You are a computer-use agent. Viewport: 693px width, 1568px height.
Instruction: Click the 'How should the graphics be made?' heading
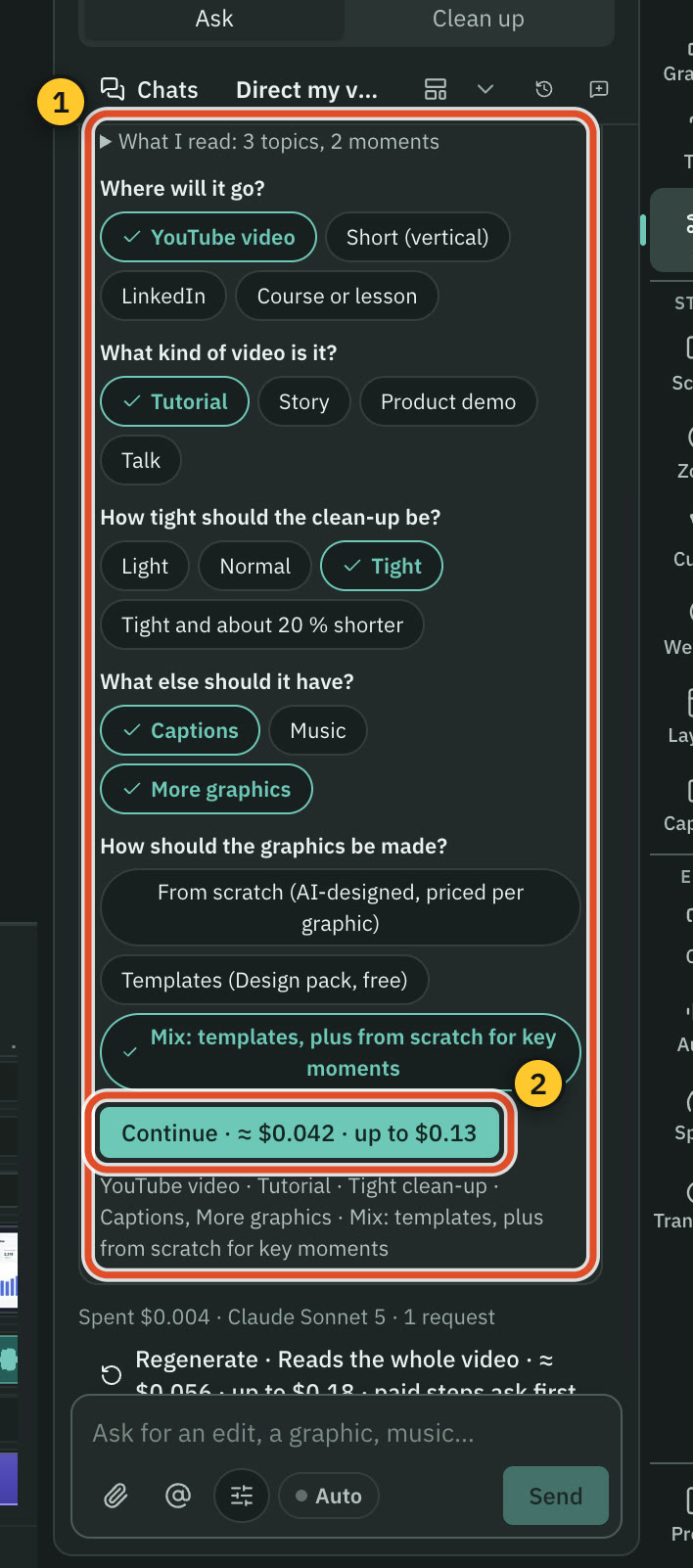coord(274,847)
